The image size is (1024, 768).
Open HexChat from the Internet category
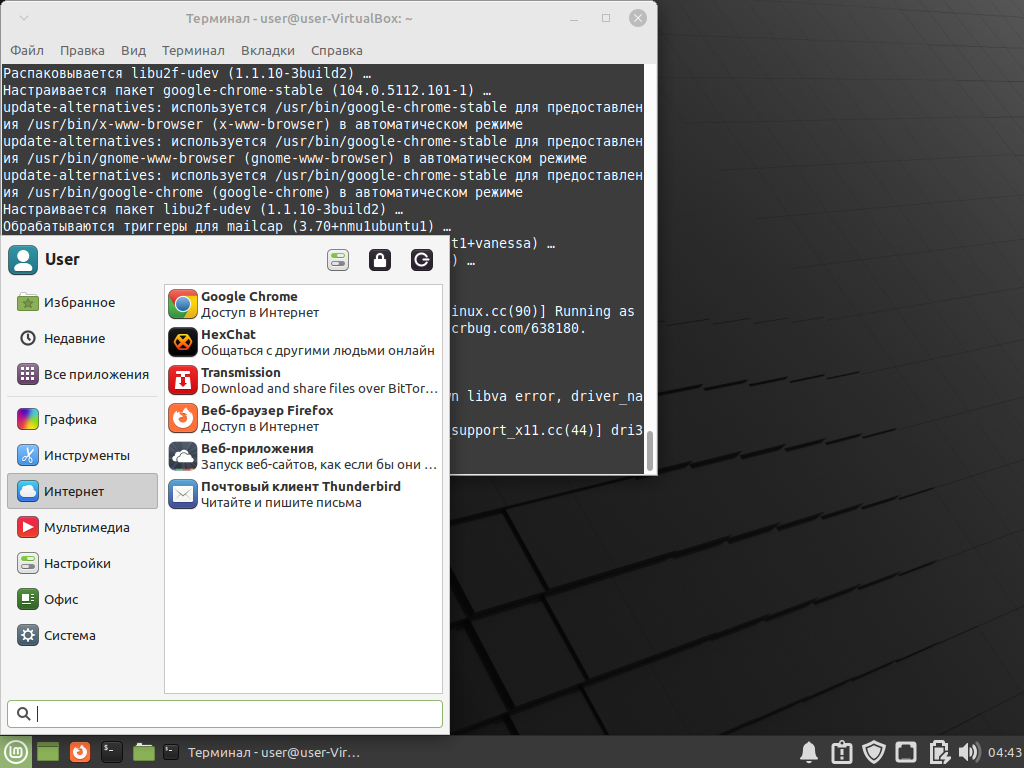[x=303, y=342]
